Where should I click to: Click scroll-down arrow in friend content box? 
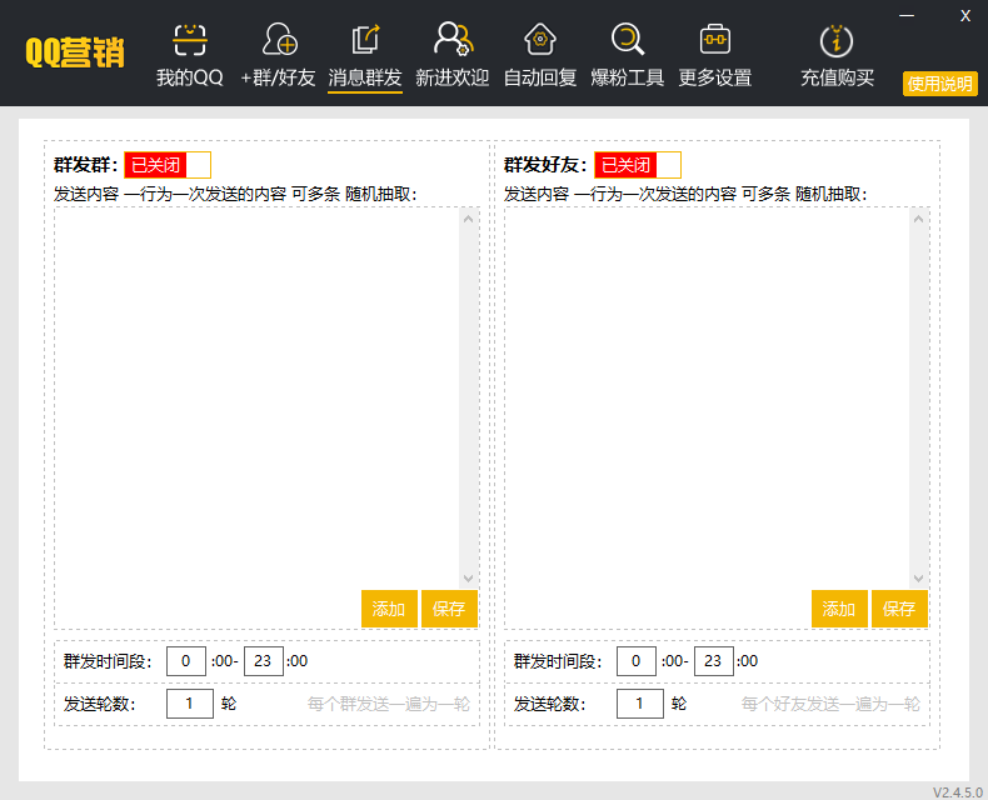(x=919, y=578)
